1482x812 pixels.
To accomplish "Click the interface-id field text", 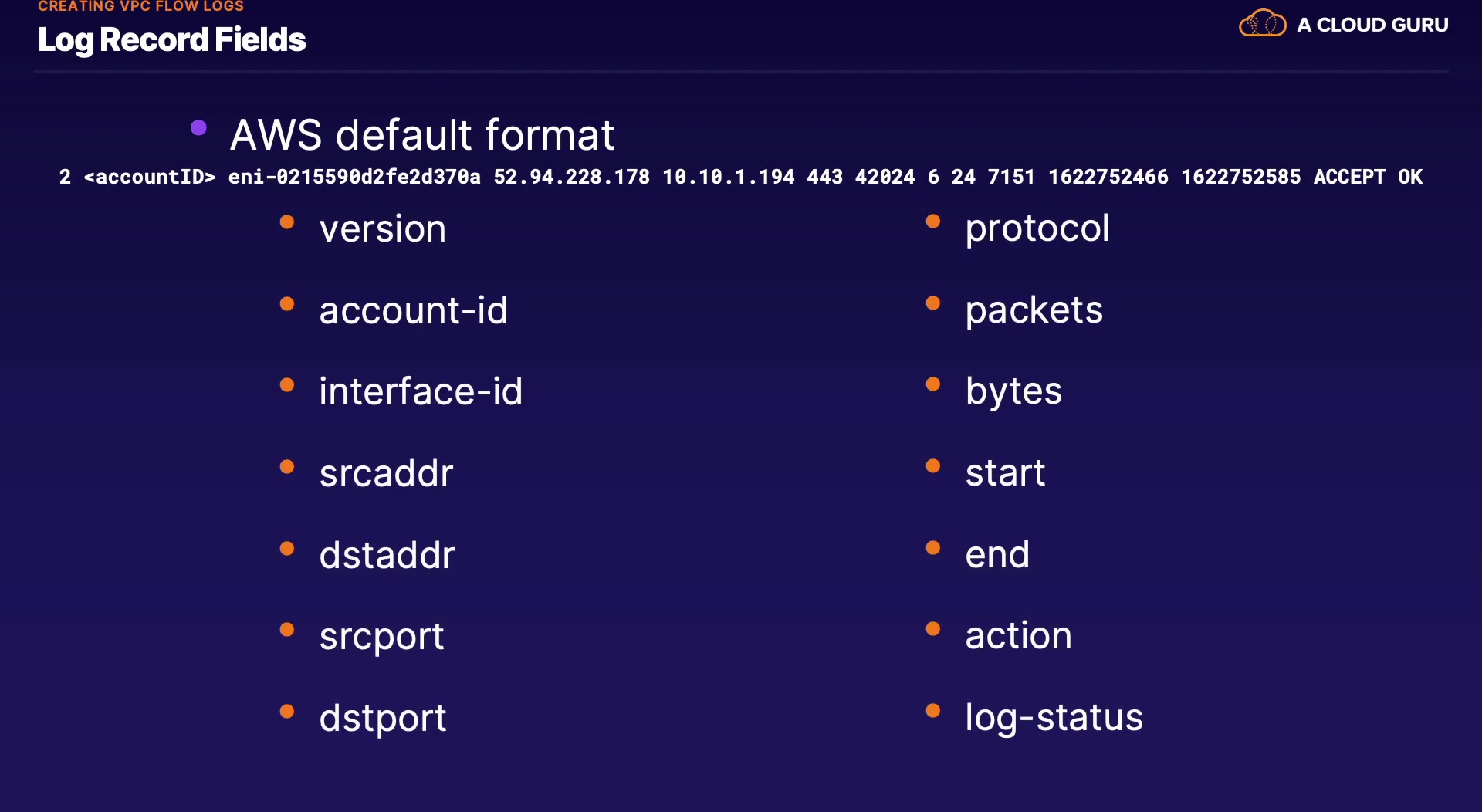I will coord(421,391).
